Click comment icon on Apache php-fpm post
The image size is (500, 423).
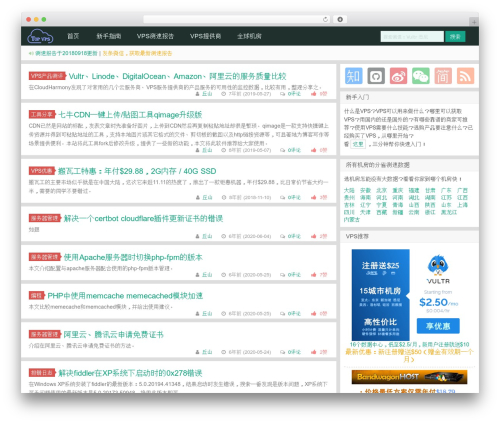click(283, 275)
